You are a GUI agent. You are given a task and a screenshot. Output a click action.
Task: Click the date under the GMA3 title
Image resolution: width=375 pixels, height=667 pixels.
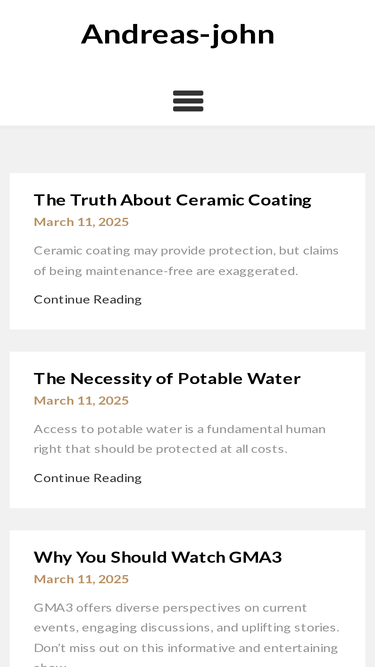pyautogui.click(x=81, y=579)
